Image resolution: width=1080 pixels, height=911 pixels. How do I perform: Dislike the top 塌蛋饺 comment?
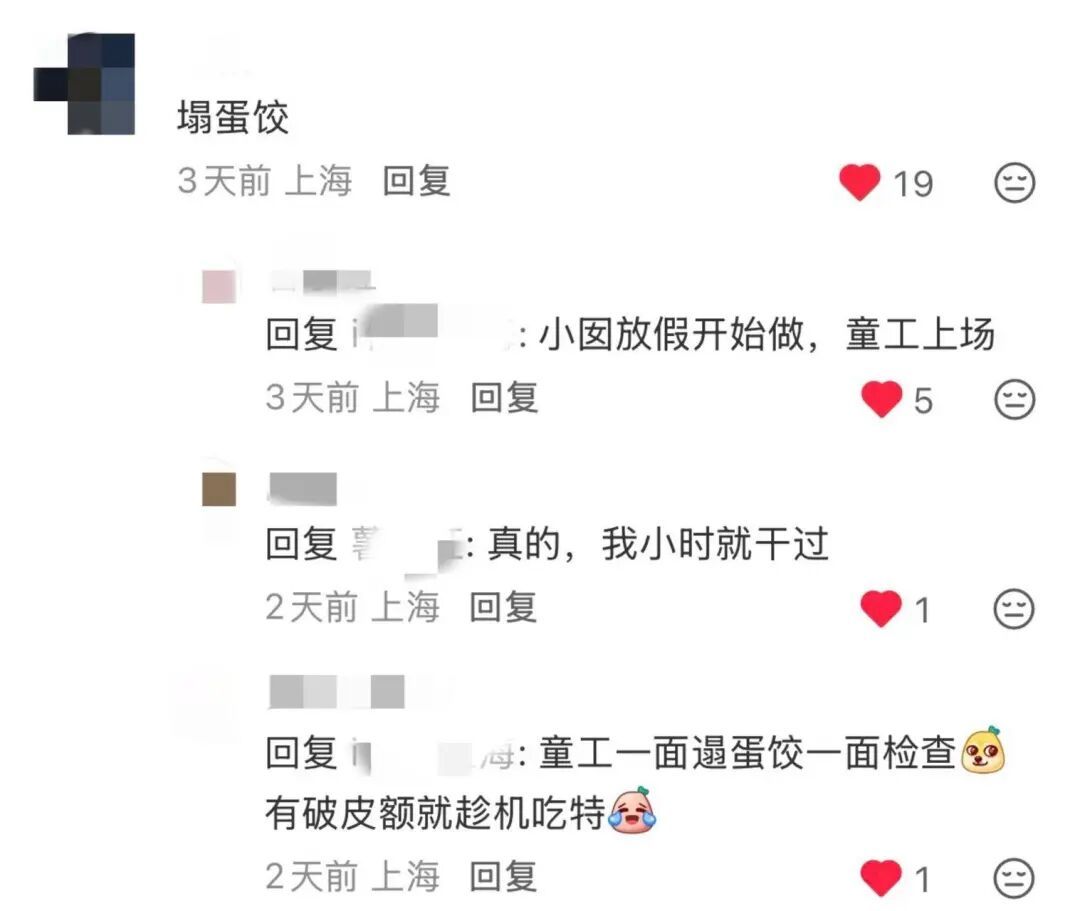pos(1015,182)
